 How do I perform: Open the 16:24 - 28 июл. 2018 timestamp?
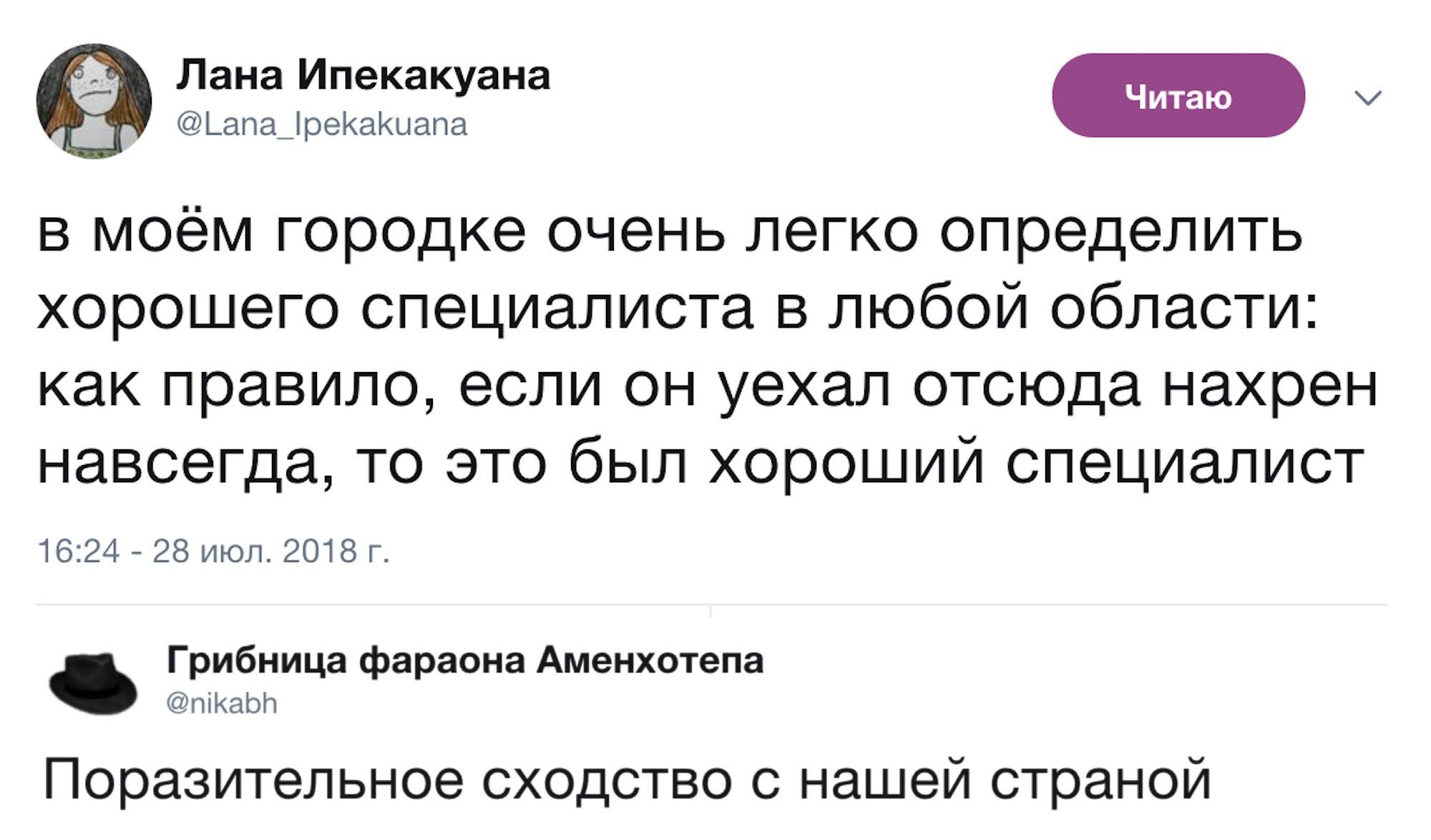(213, 551)
